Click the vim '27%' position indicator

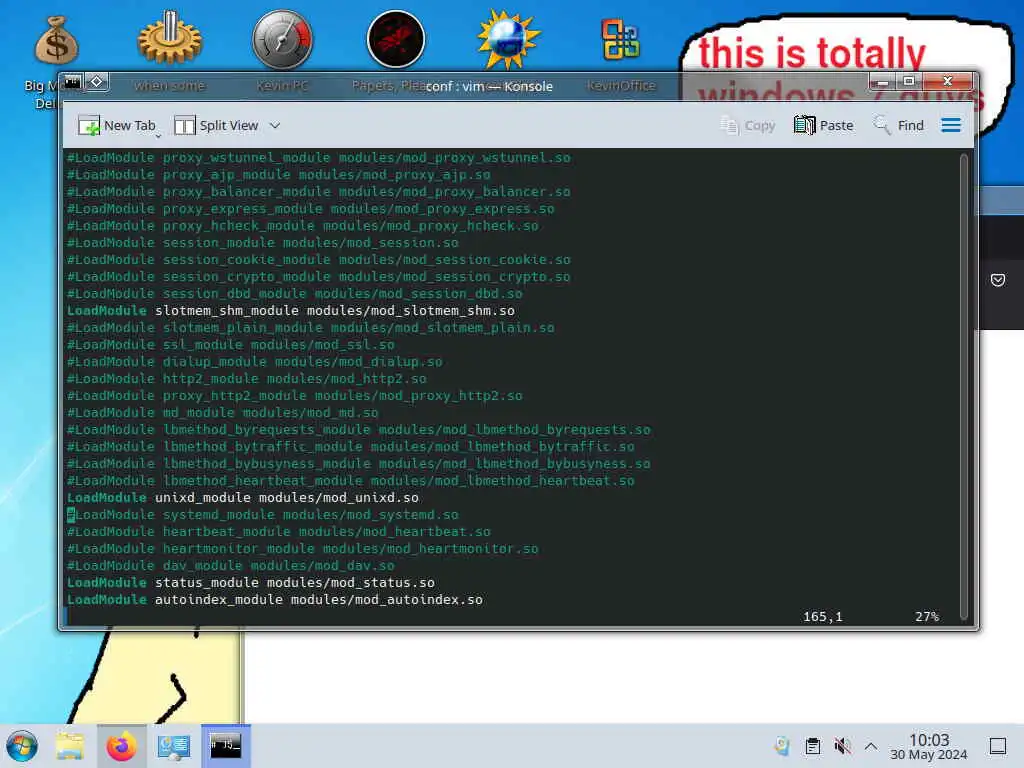point(927,616)
